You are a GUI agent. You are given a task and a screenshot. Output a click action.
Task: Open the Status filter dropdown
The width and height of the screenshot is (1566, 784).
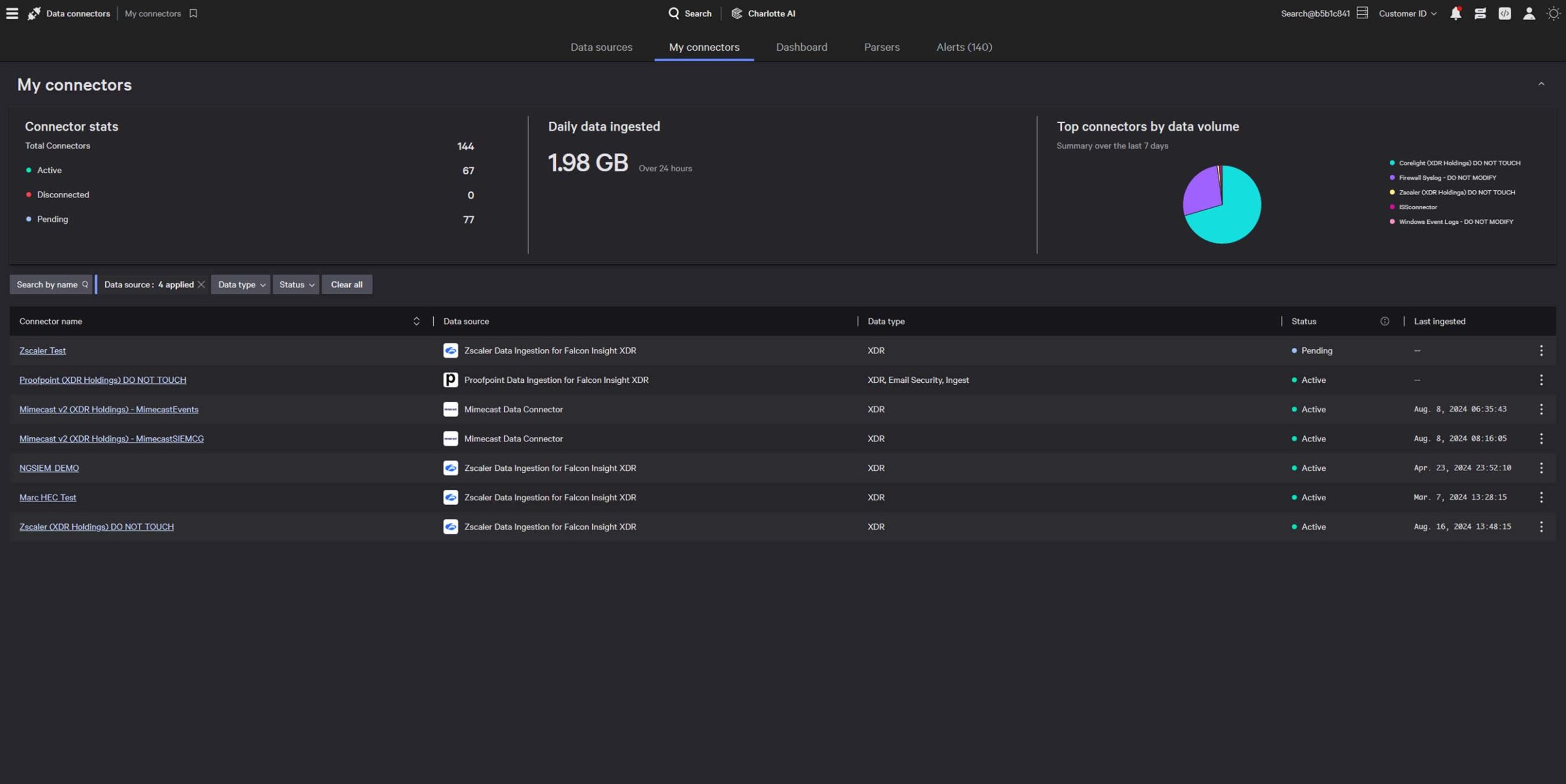click(296, 284)
